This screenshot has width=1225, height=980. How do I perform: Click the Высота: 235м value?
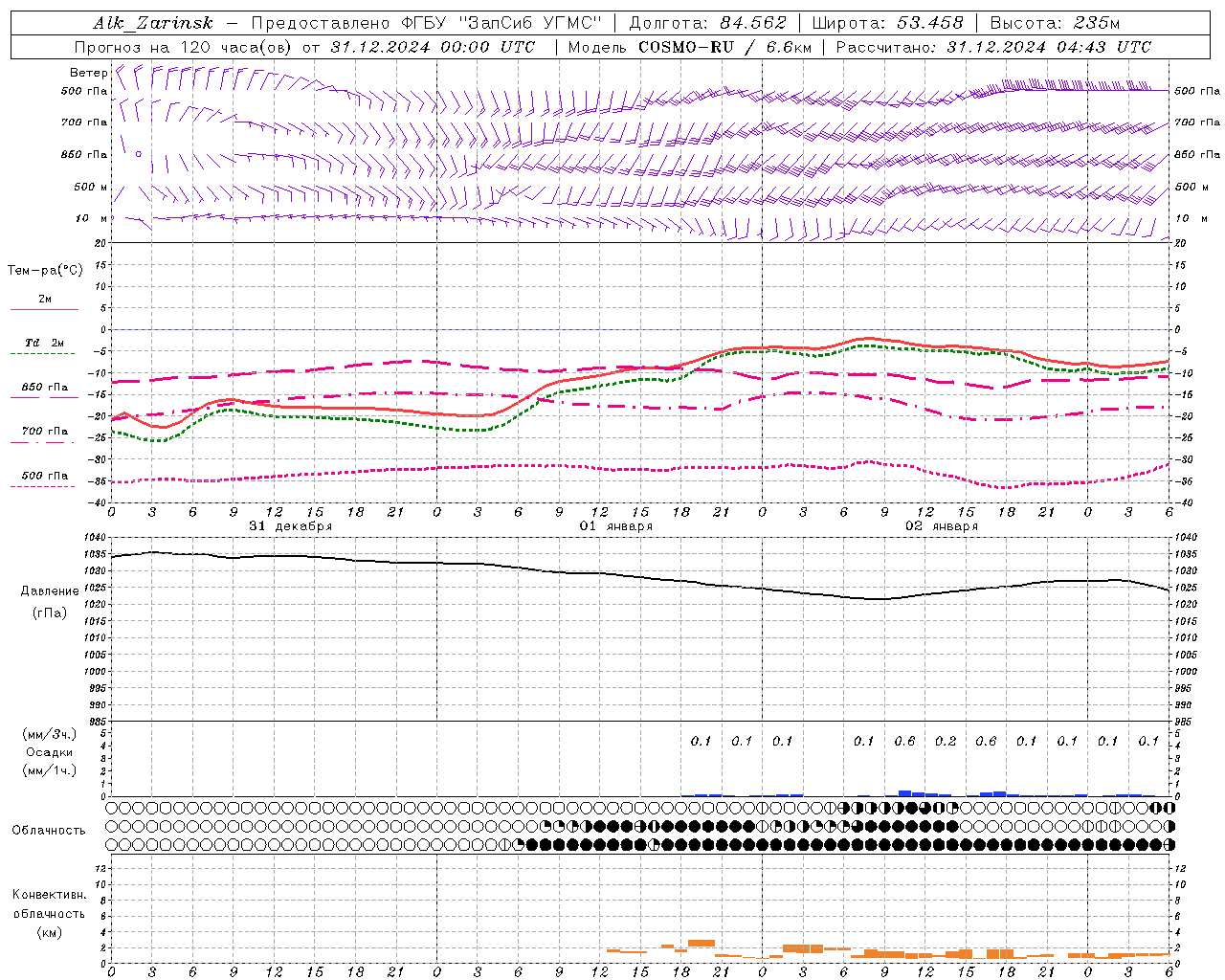tap(1054, 23)
